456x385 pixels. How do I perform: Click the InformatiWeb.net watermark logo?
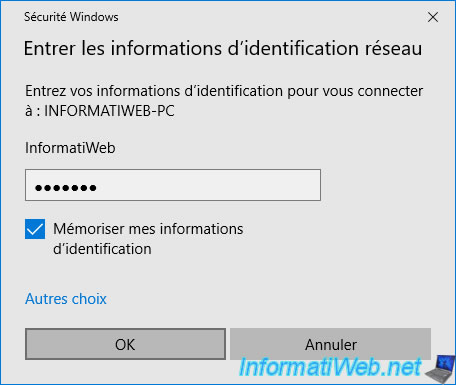(x=330, y=367)
